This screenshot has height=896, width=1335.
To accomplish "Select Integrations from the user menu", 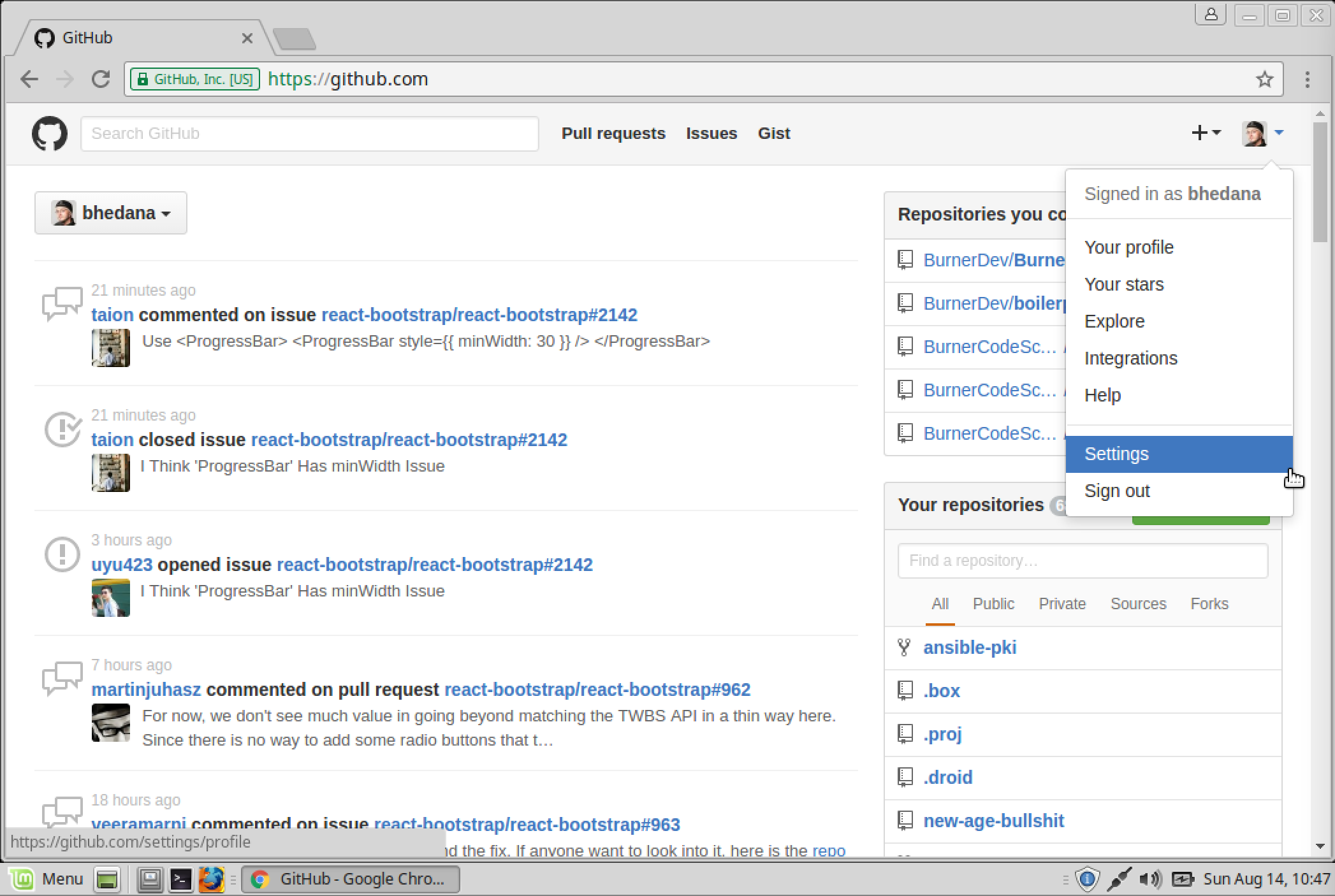I will click(1179, 358).
